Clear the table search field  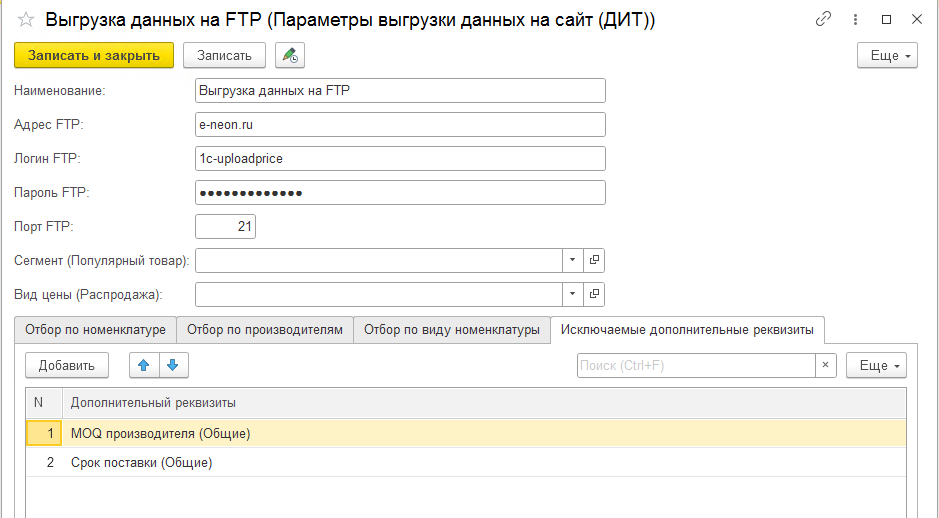click(826, 365)
